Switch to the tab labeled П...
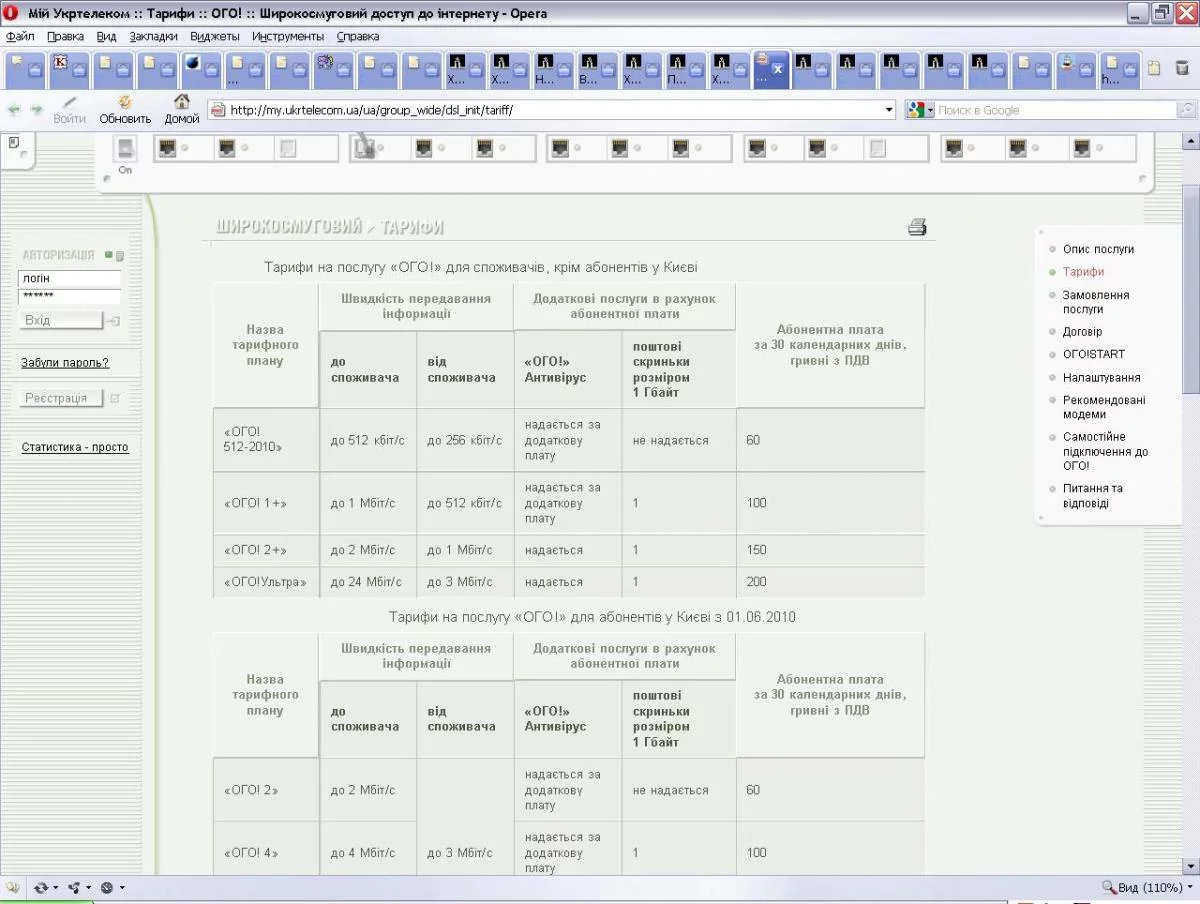 click(x=686, y=69)
